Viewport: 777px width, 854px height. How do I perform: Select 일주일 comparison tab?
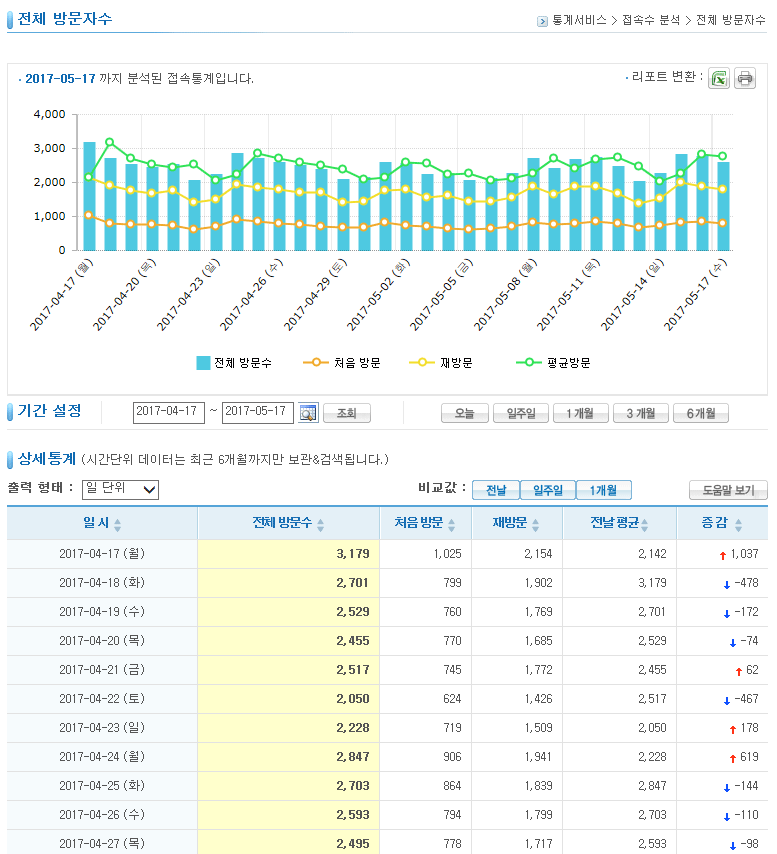pos(547,490)
